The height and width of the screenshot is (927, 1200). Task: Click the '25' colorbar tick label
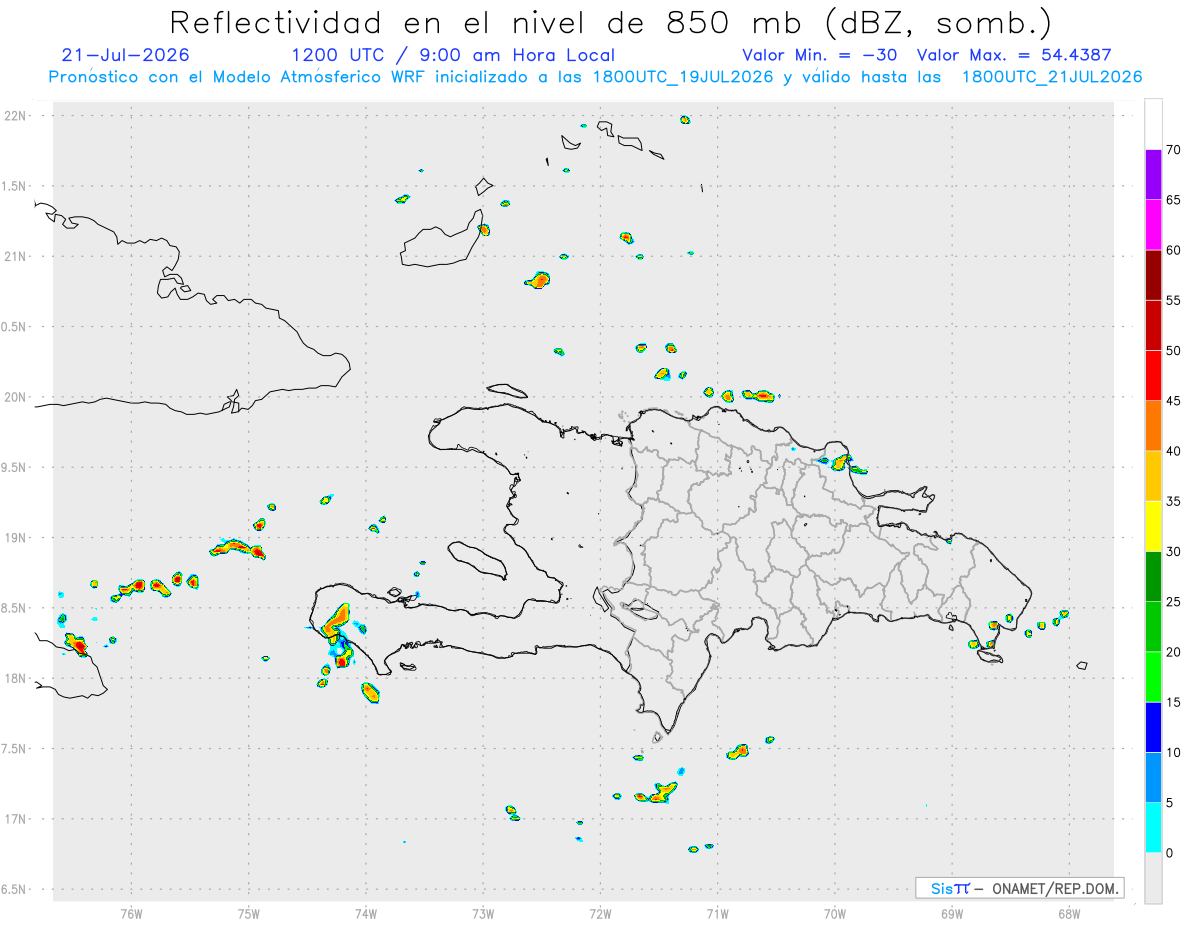point(1173,602)
